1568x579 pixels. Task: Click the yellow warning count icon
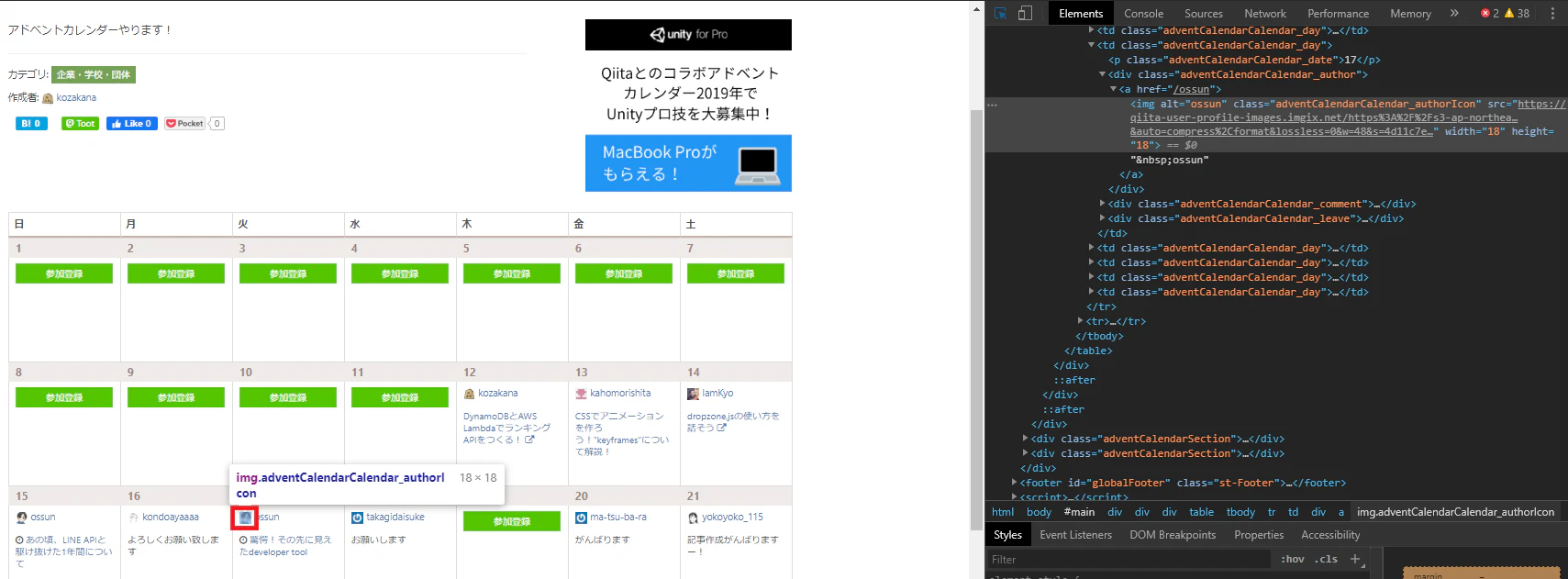coord(1509,13)
